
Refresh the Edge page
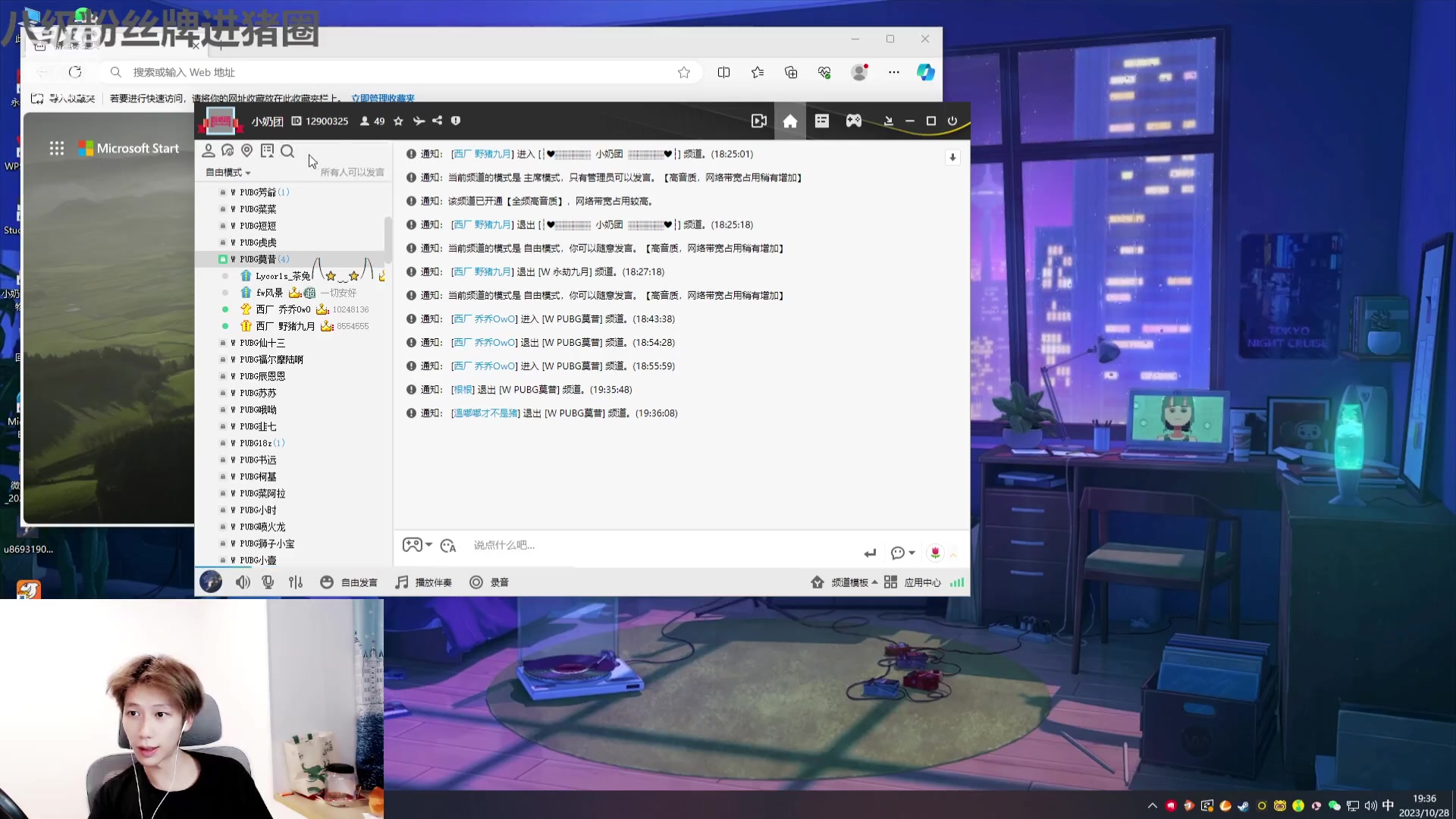coord(75,72)
